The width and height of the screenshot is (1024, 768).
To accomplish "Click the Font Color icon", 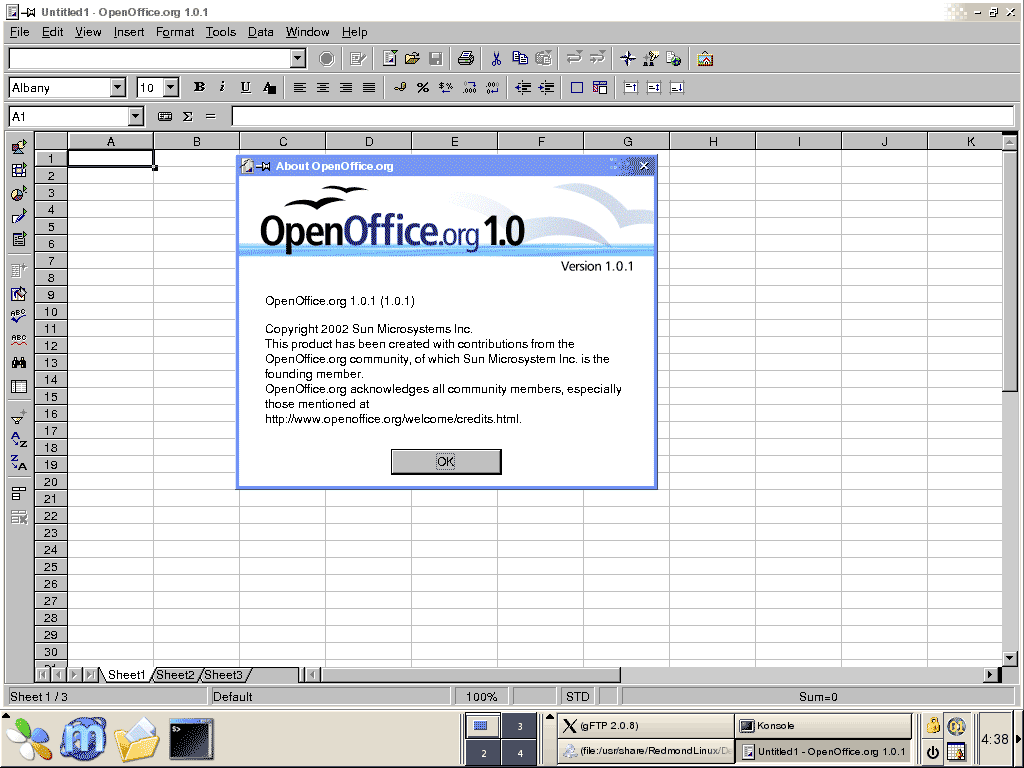I will coord(269,88).
